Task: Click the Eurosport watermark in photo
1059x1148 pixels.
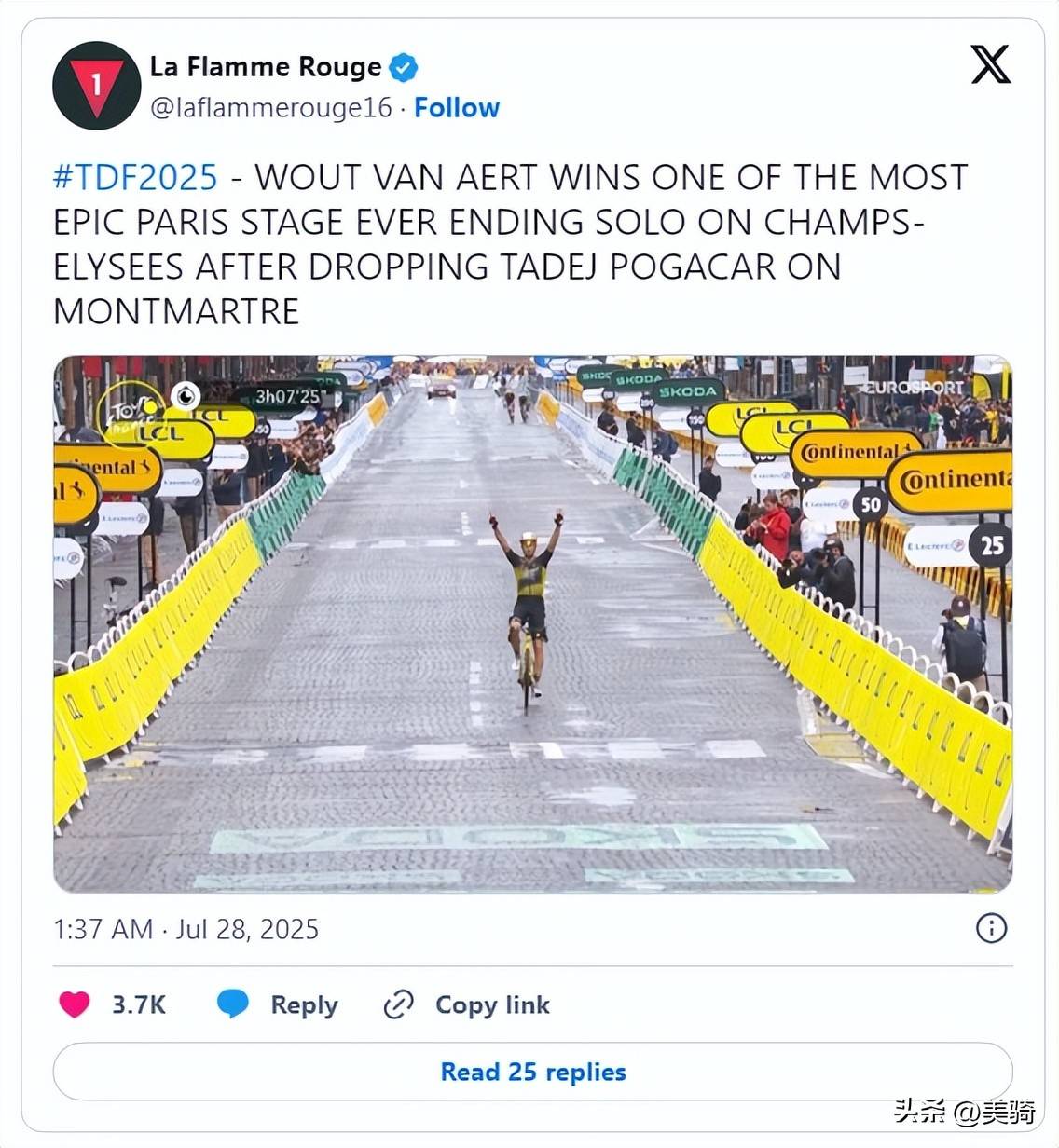Action: [x=914, y=388]
